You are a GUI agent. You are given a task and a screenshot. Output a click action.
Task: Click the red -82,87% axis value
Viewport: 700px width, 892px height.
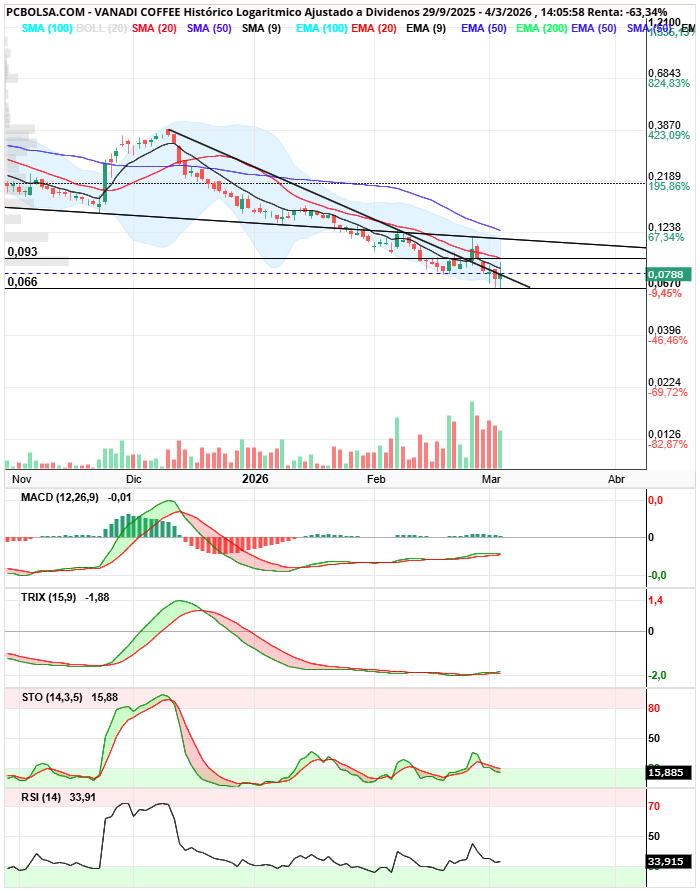click(x=668, y=444)
